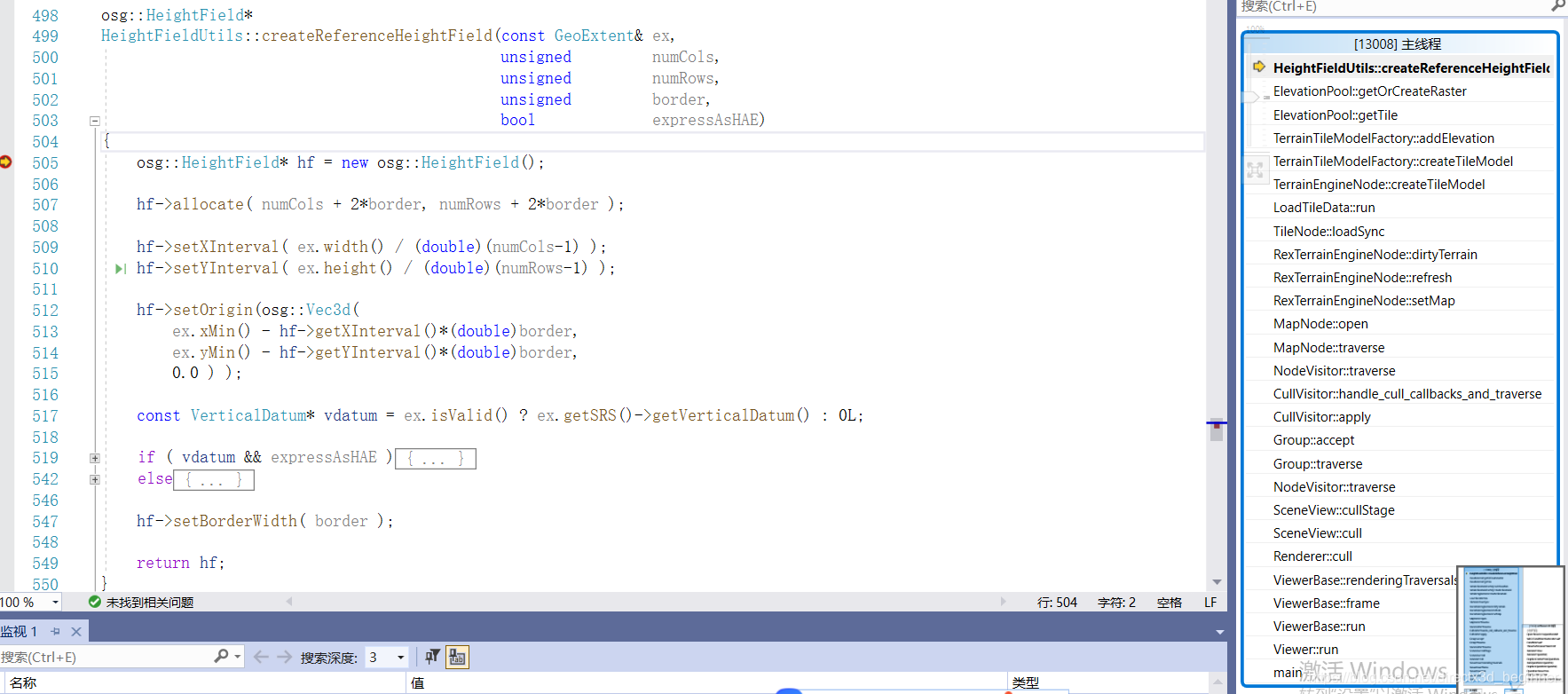Viewport: 1568px width, 694px height.
Task: Expand the collapsed if block at line 519
Action: click(95, 458)
